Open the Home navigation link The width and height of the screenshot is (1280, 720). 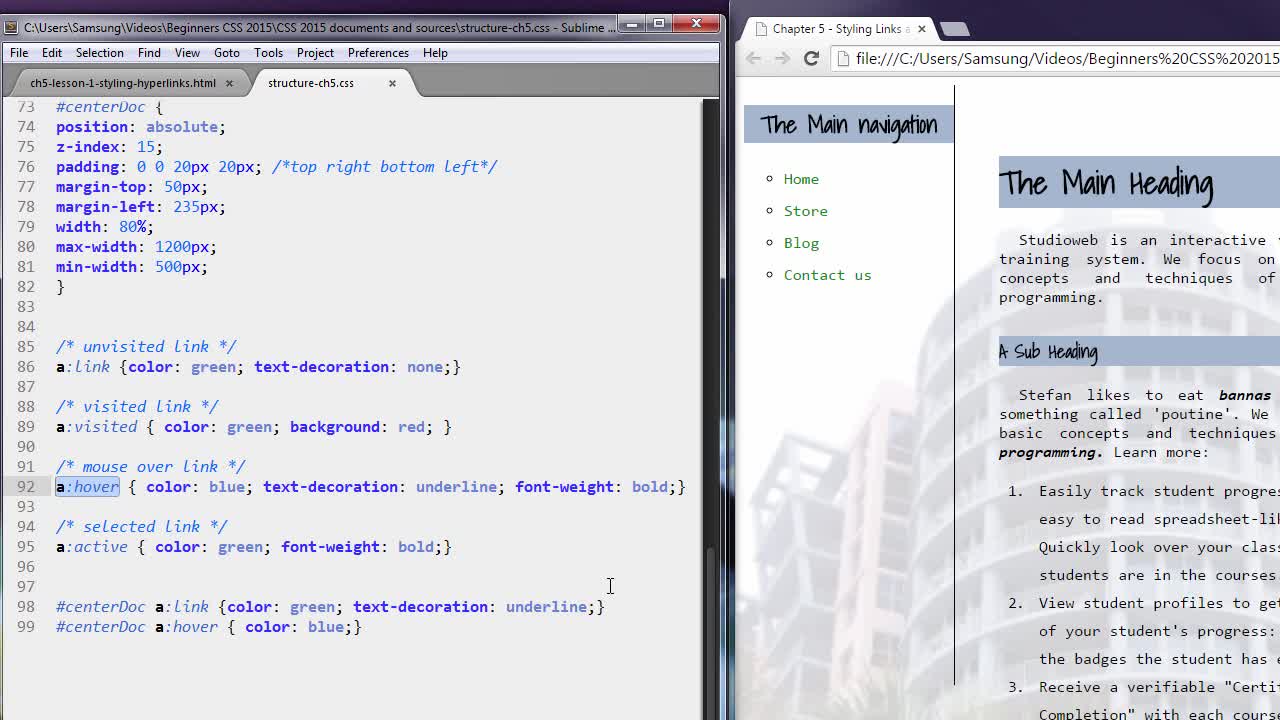click(801, 179)
